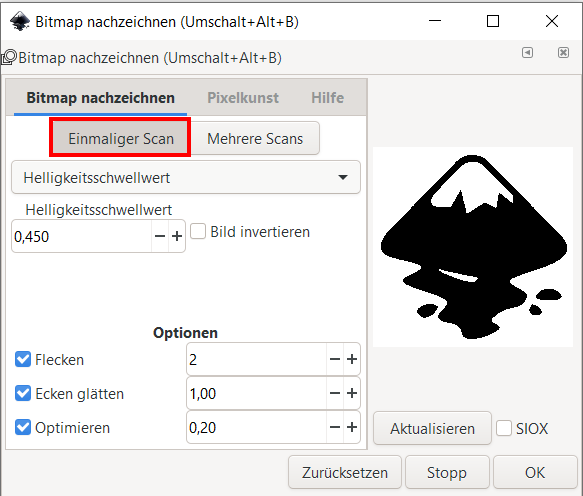Decrease Ecken glätten value with minus
This screenshot has width=583, height=496.
pyautogui.click(x=335, y=393)
